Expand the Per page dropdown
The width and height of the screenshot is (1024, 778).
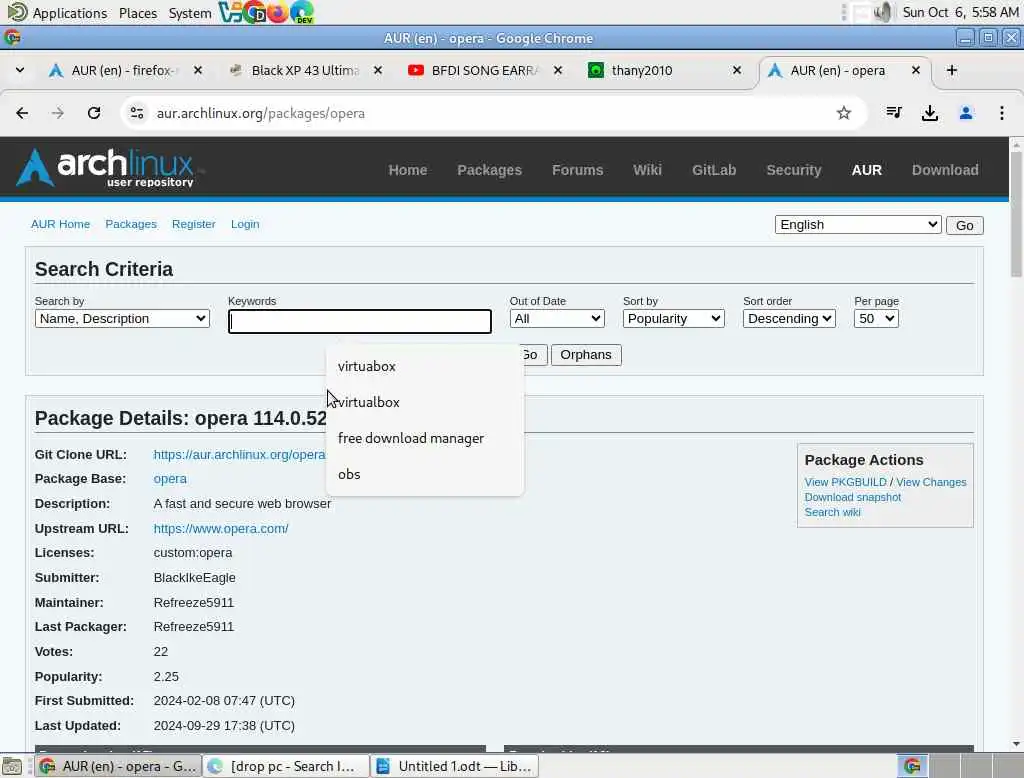click(x=876, y=318)
